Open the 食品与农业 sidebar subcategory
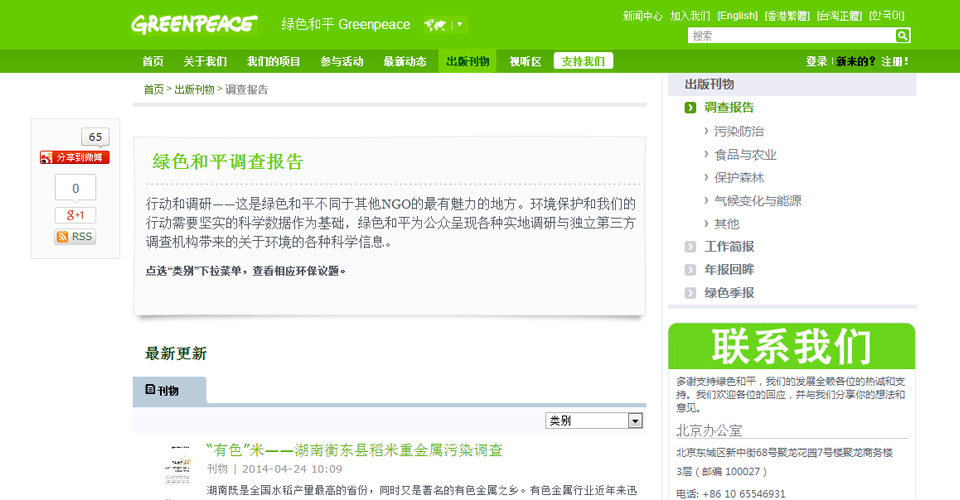The image size is (960, 500). 745,155
